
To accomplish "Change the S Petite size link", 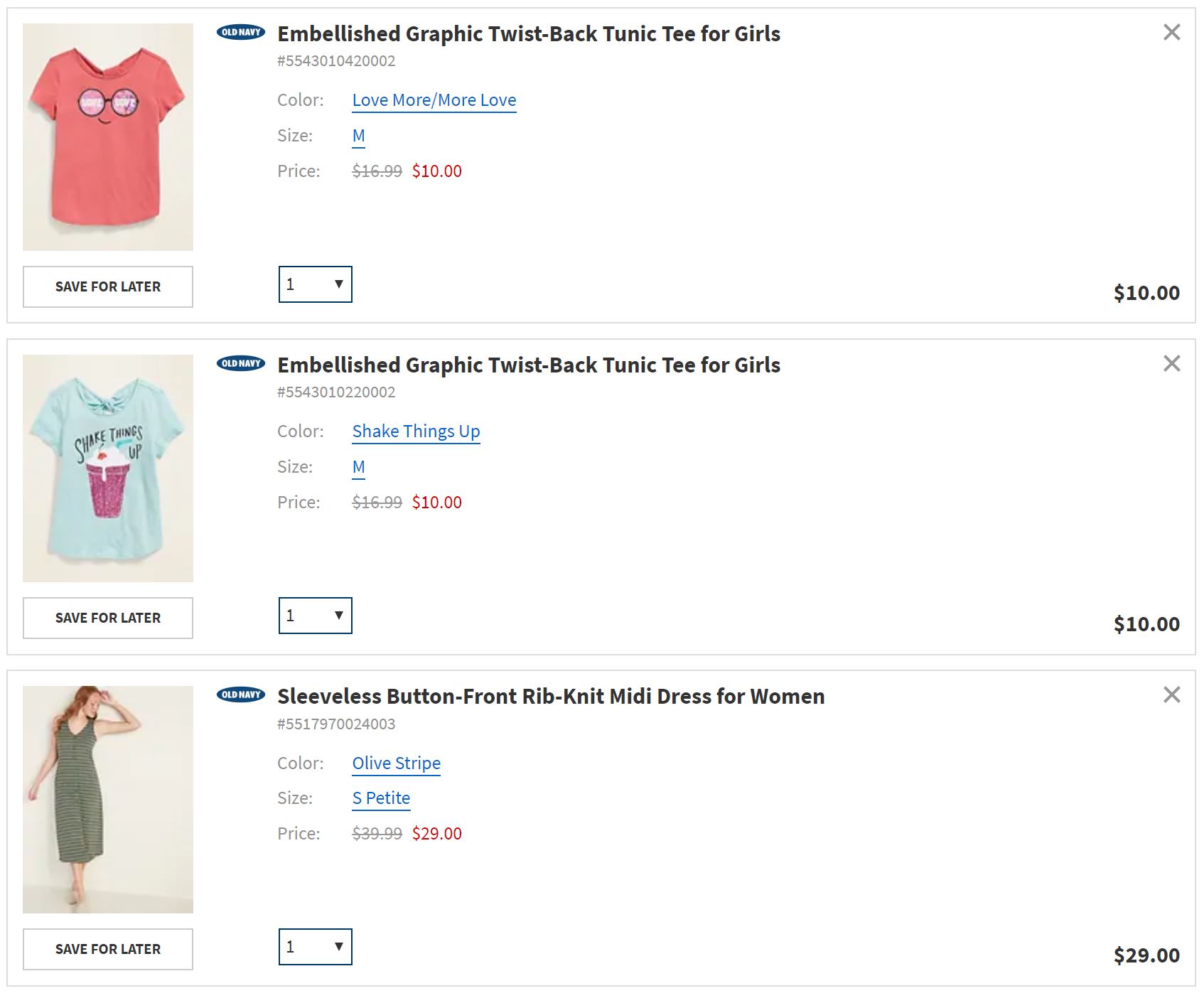I will click(381, 798).
